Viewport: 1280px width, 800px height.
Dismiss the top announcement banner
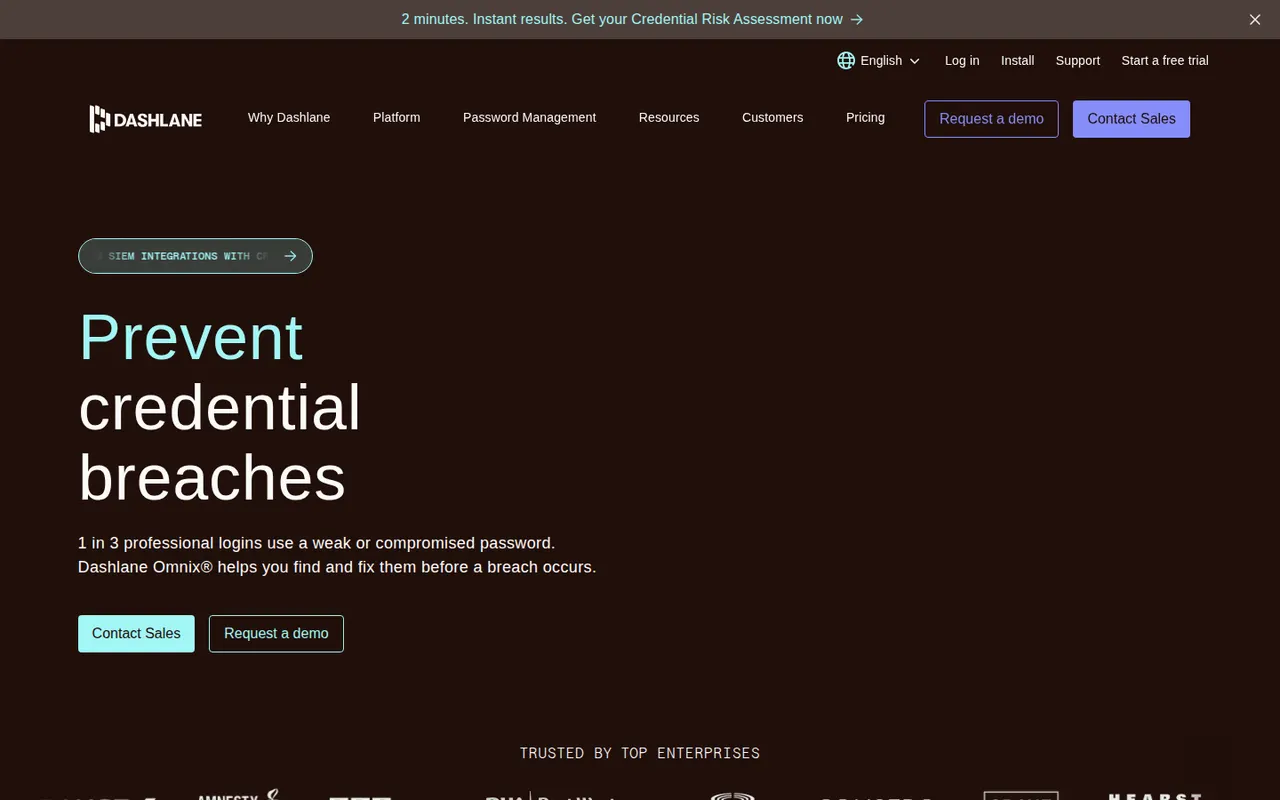click(1255, 19)
